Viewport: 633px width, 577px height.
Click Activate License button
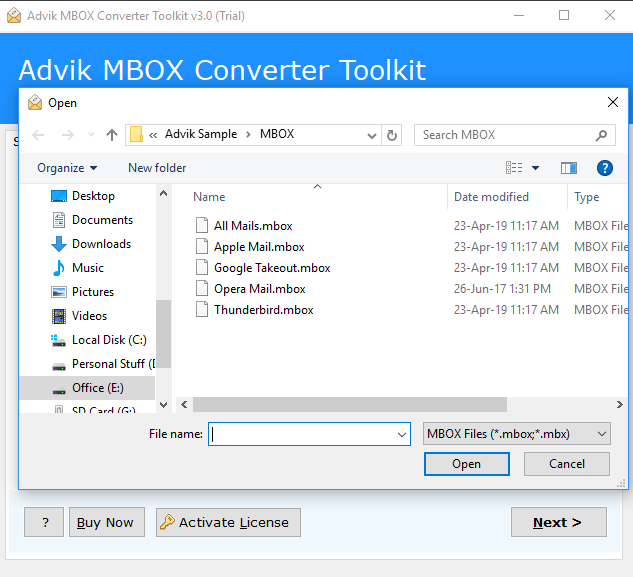[228, 522]
